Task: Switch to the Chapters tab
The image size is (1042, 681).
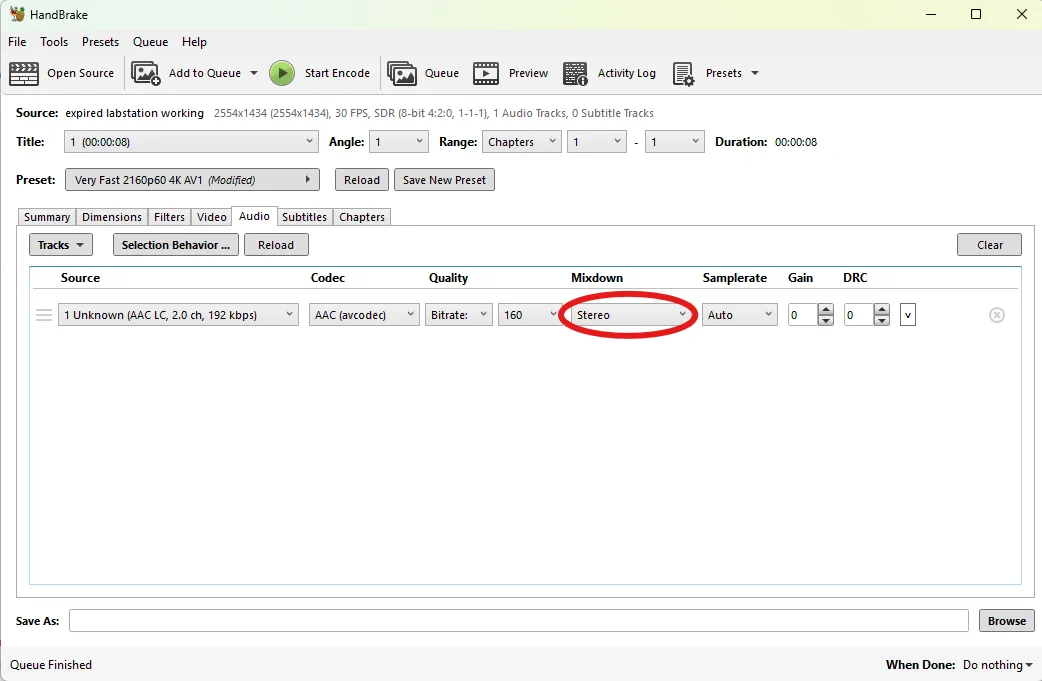Action: [362, 217]
